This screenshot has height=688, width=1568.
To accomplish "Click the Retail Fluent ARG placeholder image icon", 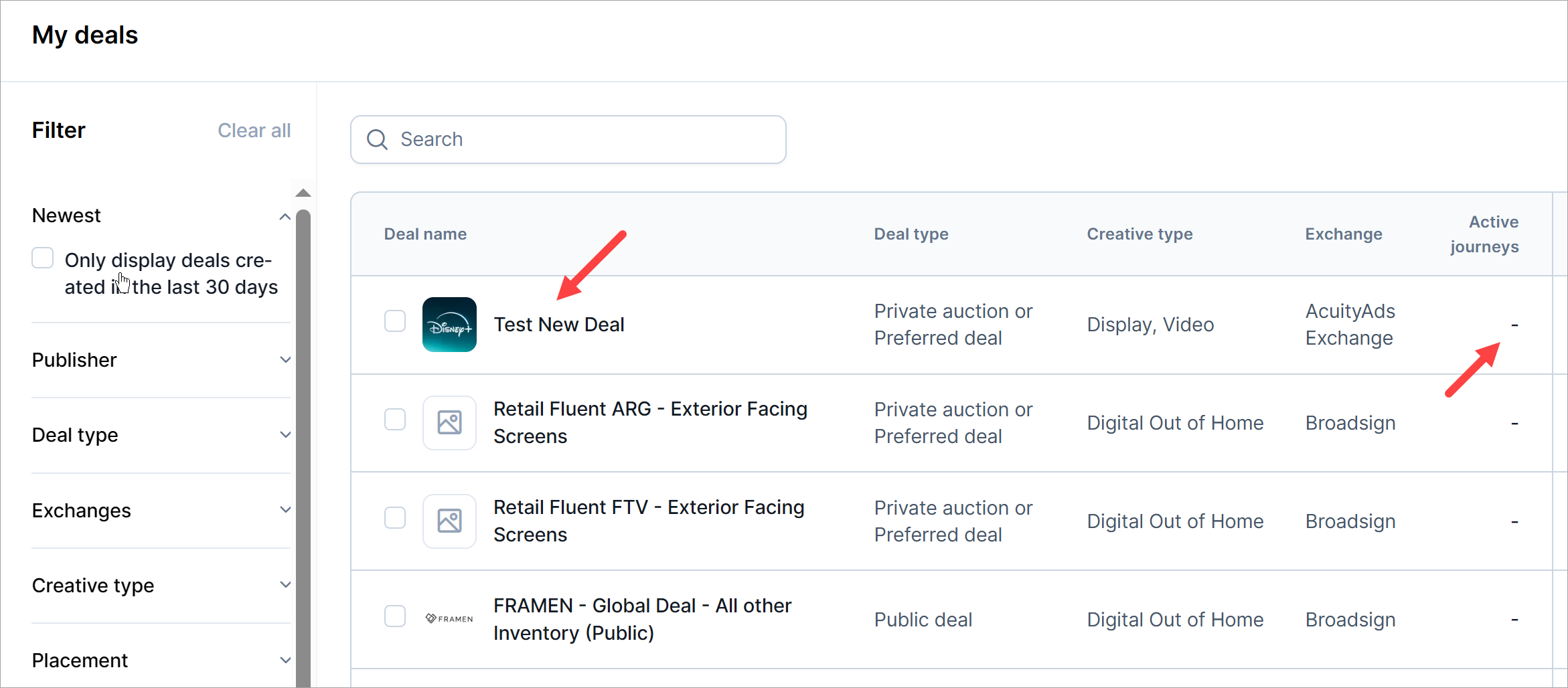I will coord(449,423).
